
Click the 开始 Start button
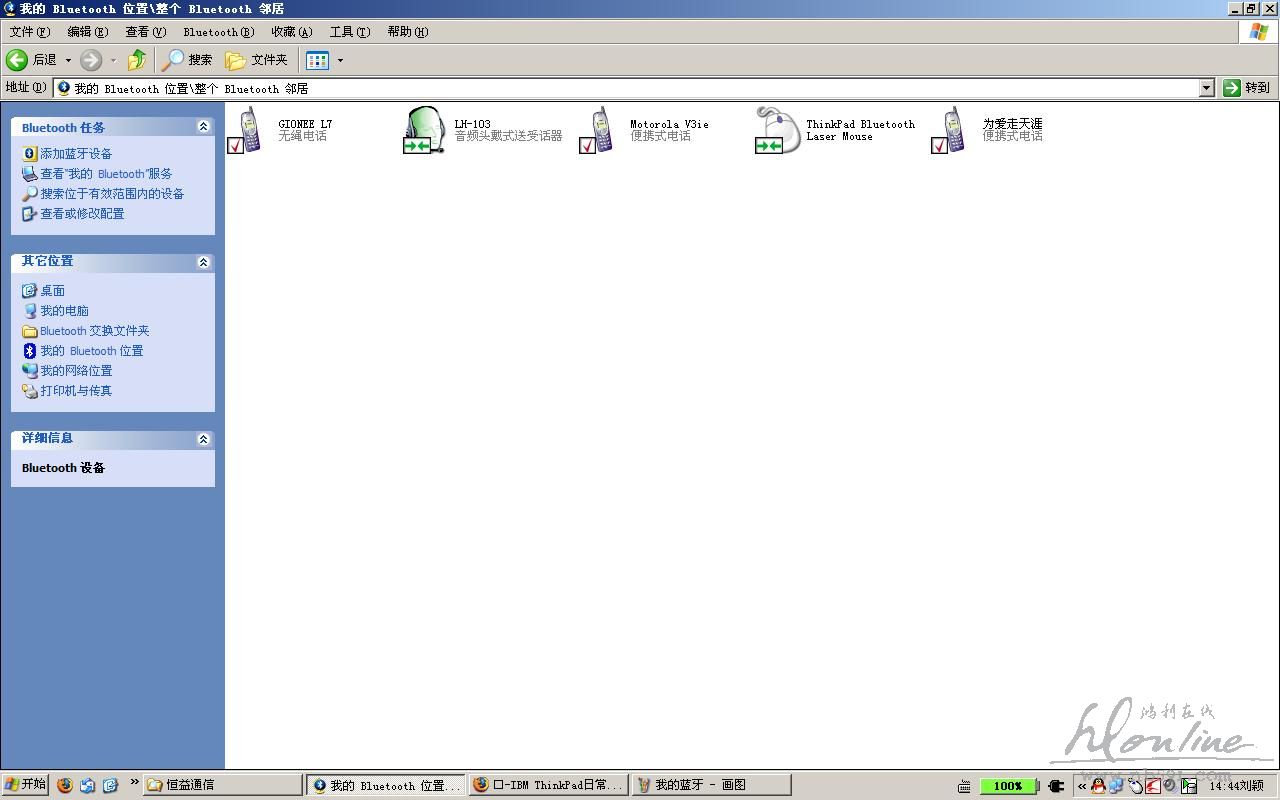click(x=25, y=785)
